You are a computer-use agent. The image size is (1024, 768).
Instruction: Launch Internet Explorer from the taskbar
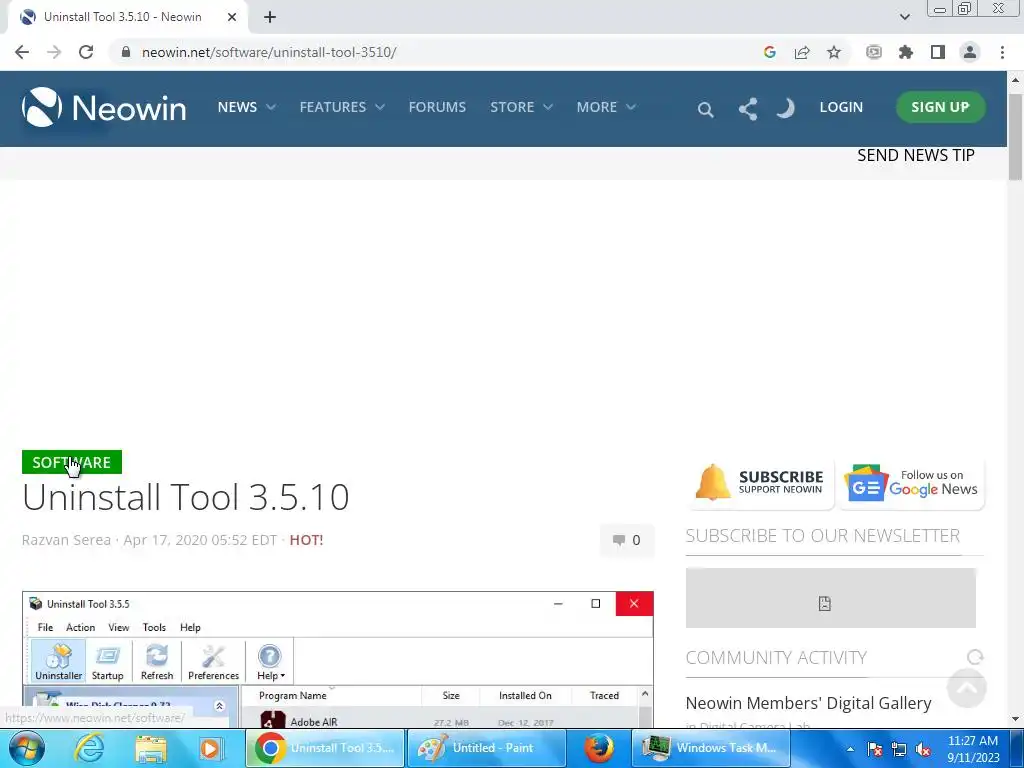pos(88,748)
